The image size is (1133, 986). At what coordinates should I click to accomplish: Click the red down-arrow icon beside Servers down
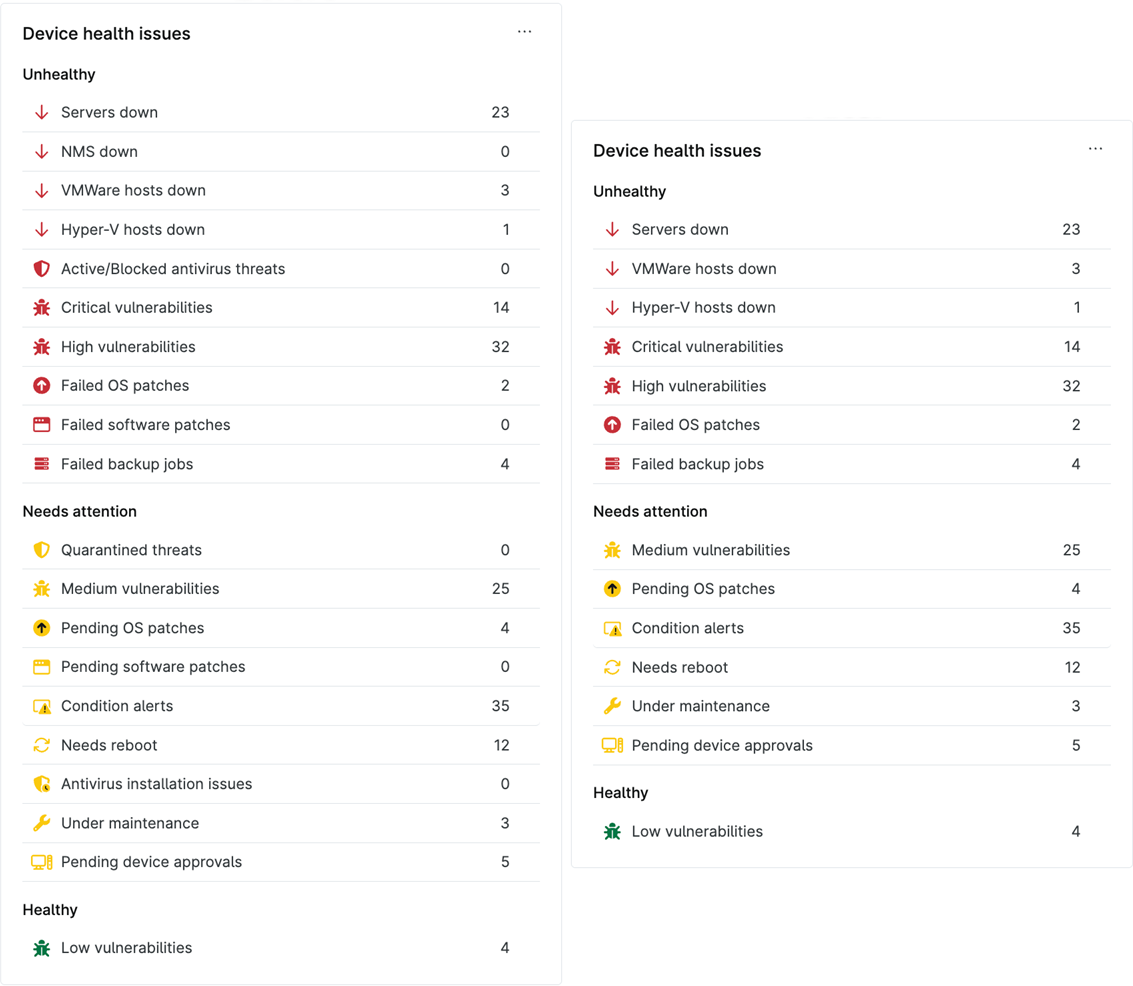(x=41, y=112)
